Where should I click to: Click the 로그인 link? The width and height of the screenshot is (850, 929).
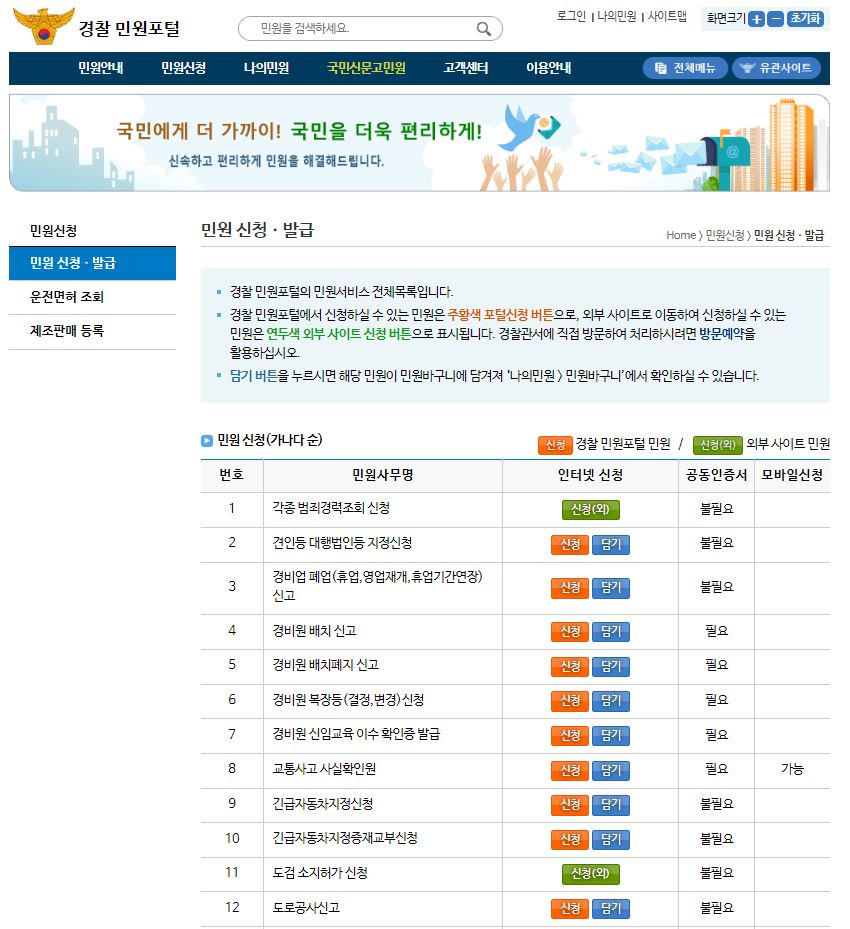pyautogui.click(x=570, y=16)
